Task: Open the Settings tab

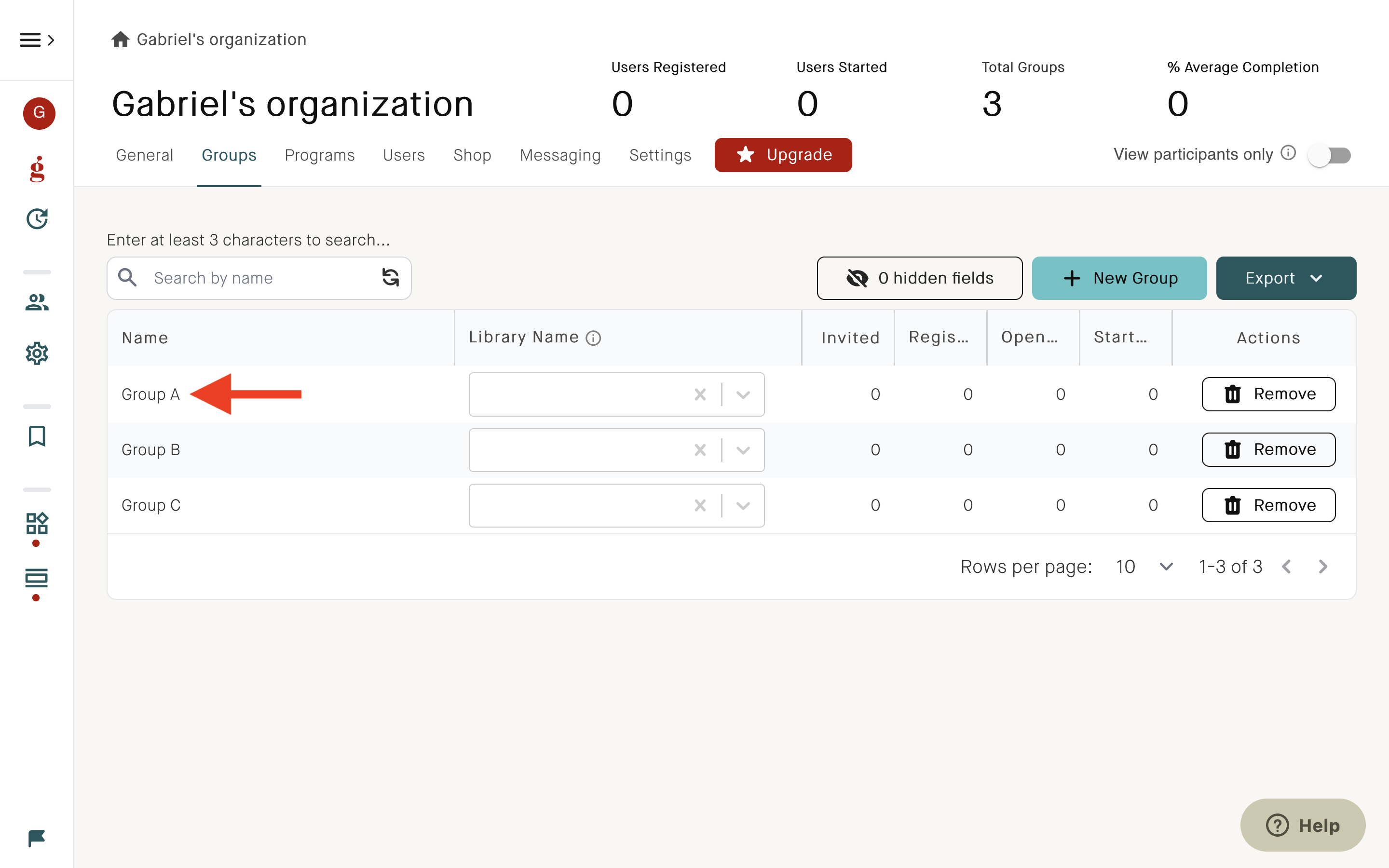Action: click(660, 155)
